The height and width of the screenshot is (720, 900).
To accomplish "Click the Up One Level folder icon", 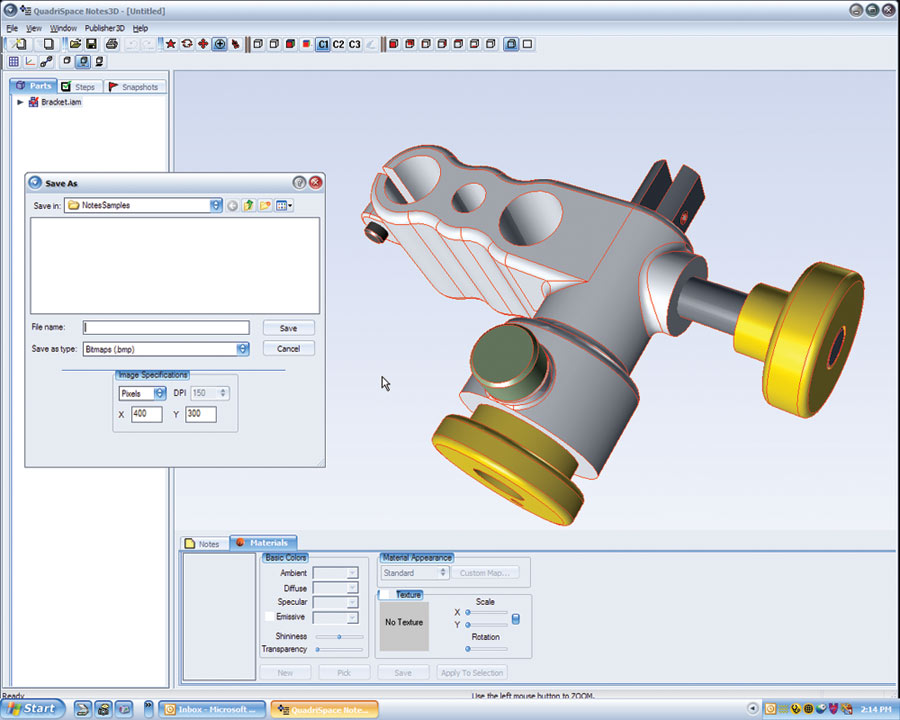I will click(248, 206).
